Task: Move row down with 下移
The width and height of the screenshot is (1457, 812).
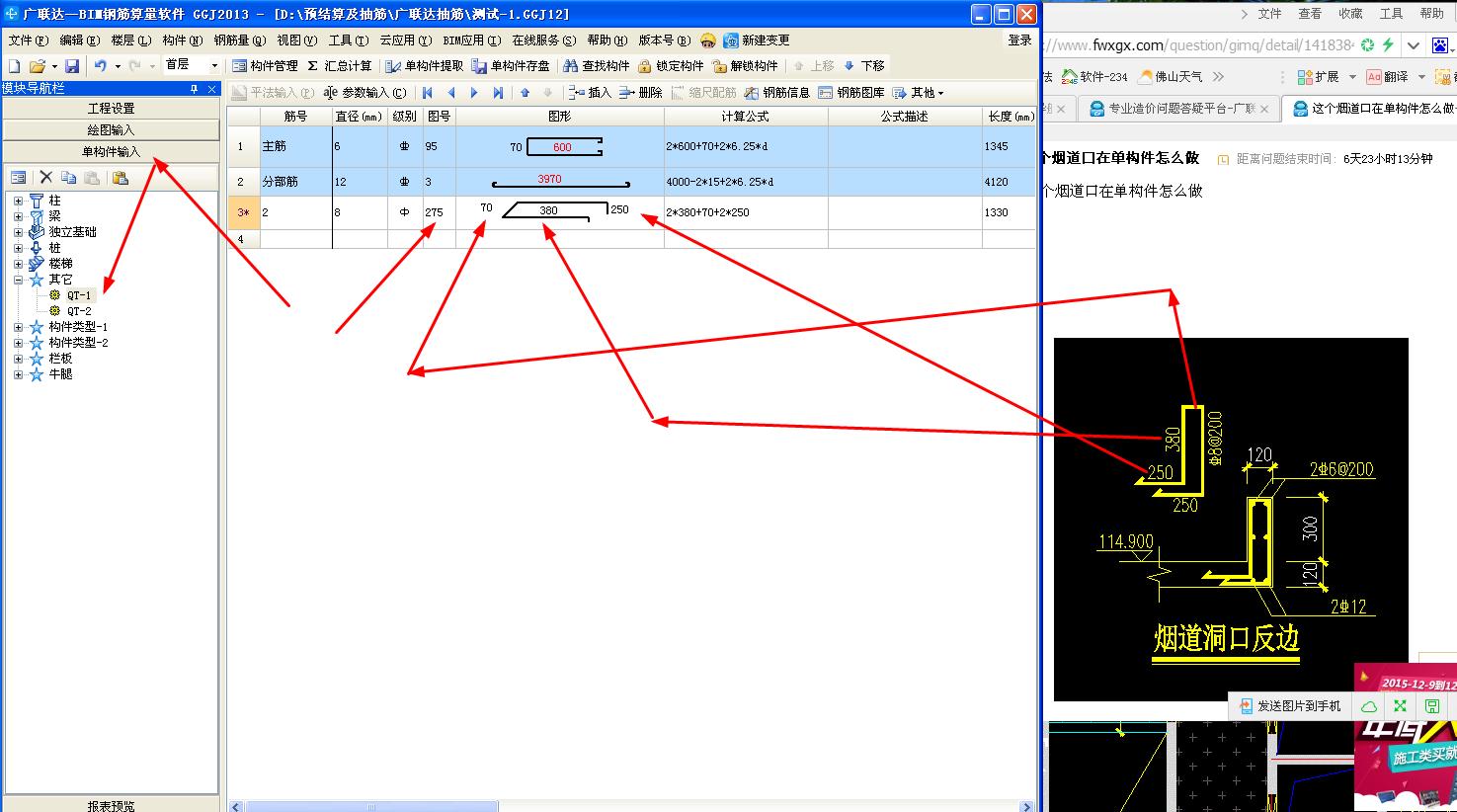Action: tap(864, 65)
